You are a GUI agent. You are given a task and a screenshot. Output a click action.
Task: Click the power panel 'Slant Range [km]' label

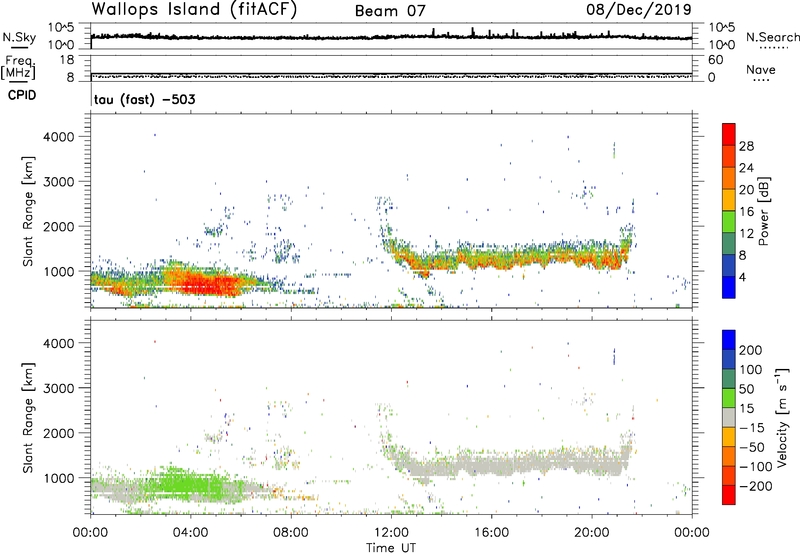click(28, 211)
